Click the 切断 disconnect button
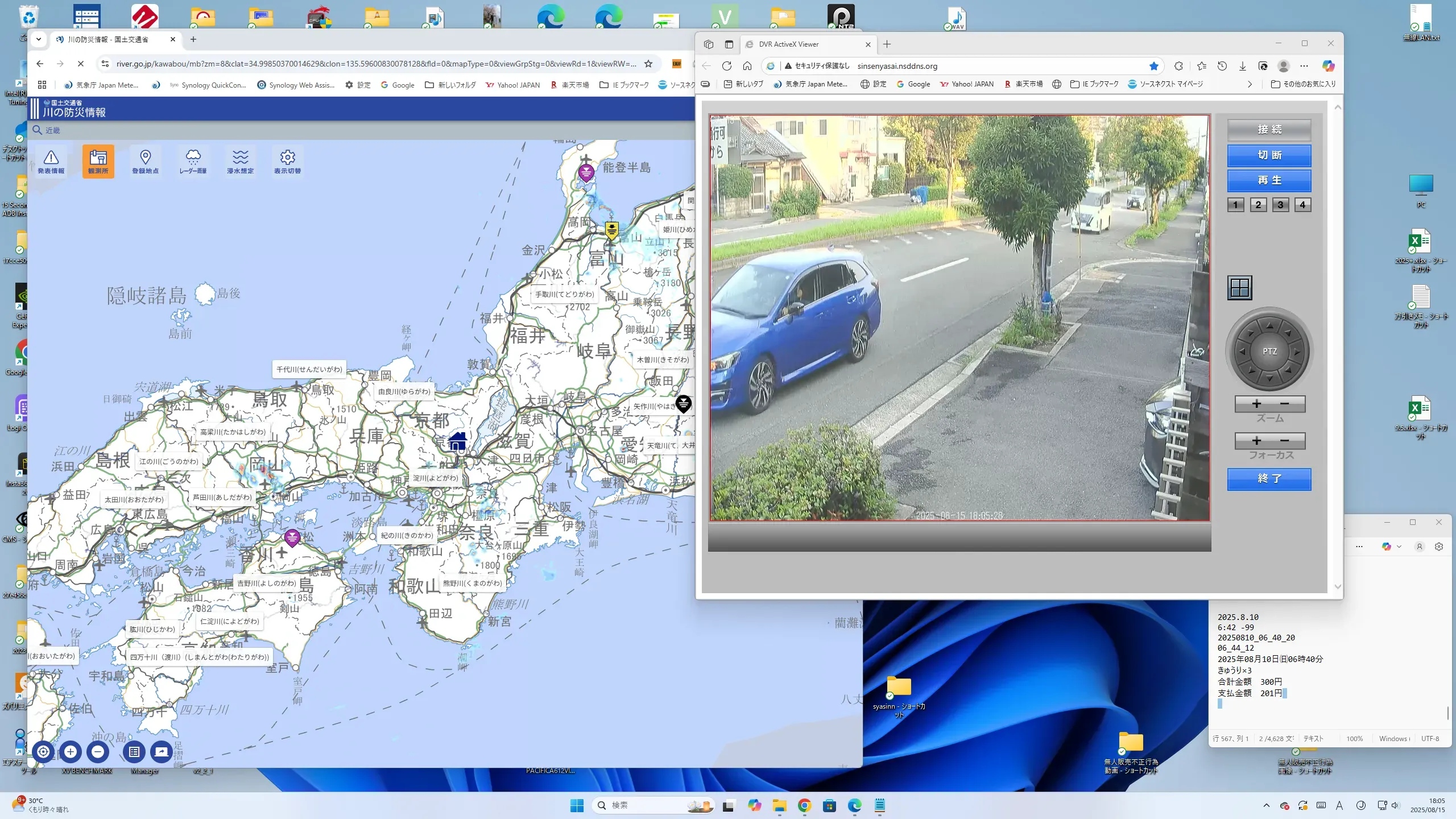This screenshot has height=819, width=1456. (x=1269, y=155)
